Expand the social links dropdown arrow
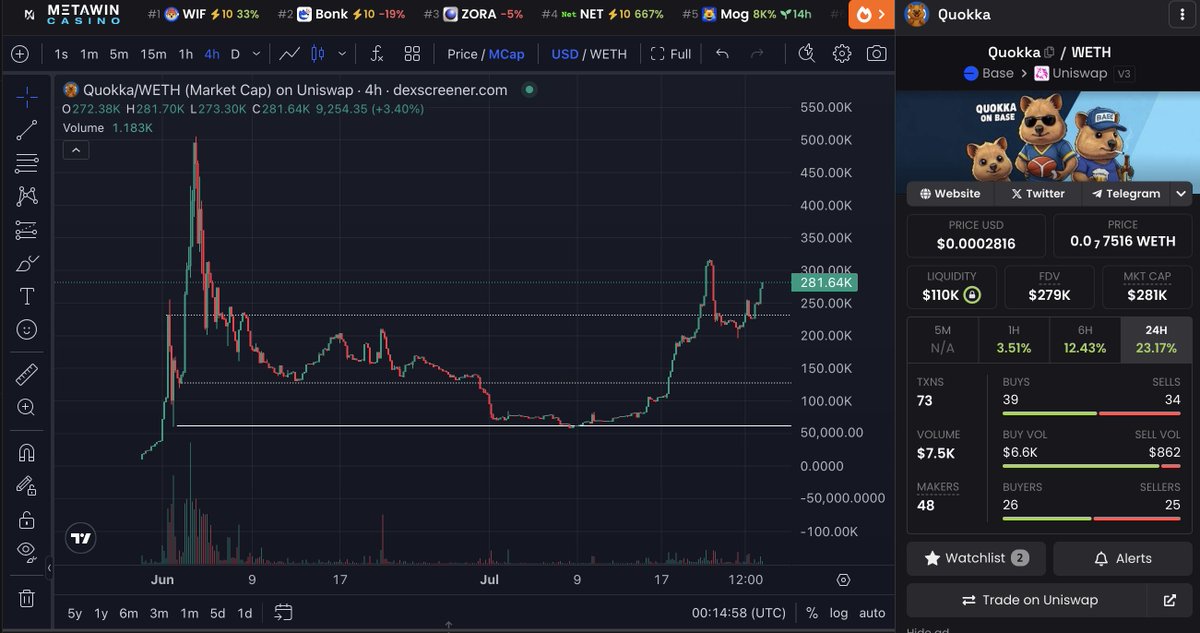The width and height of the screenshot is (1200, 633). 1181,194
